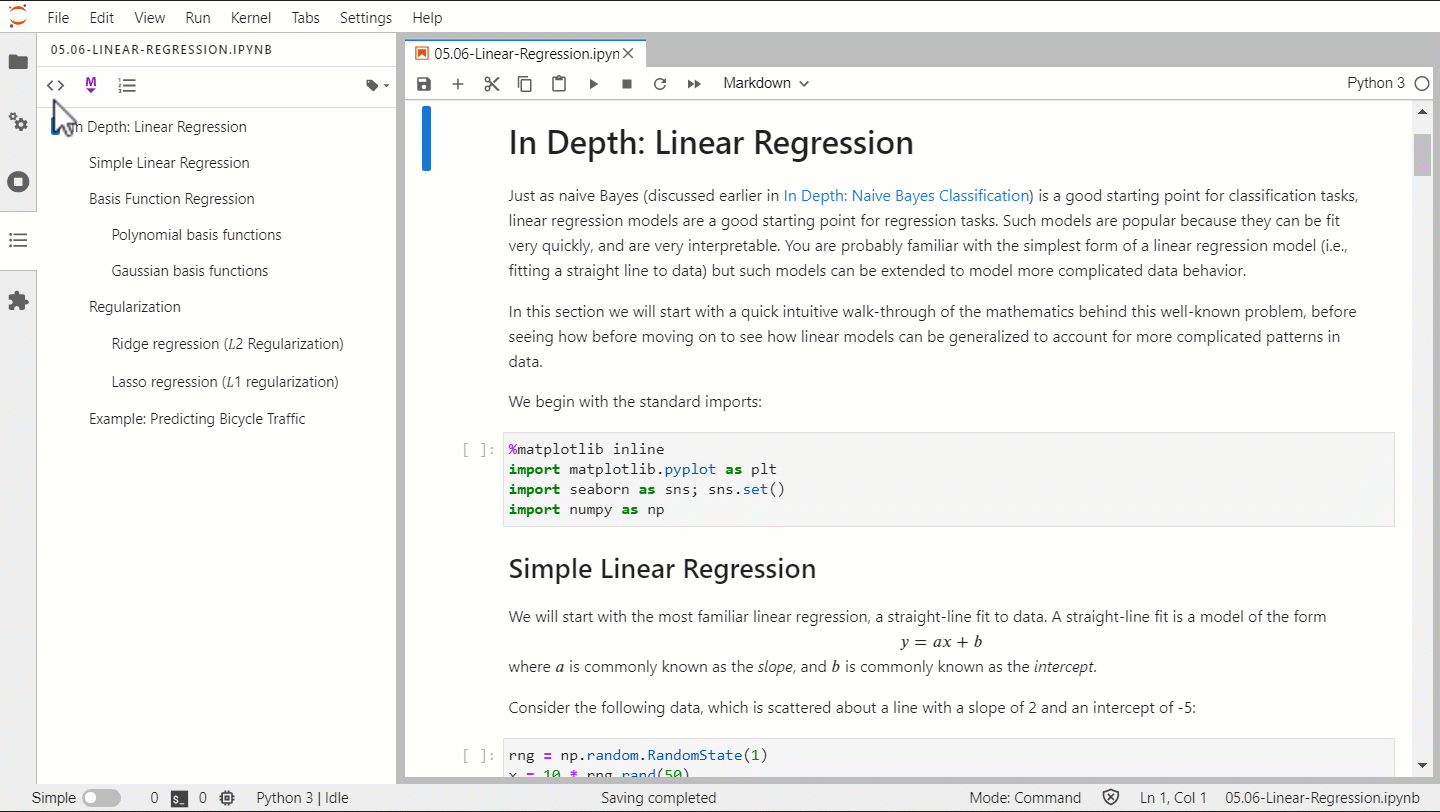Image resolution: width=1440 pixels, height=812 pixels.
Task: Insert a new cell with the plus icon
Action: 457,84
